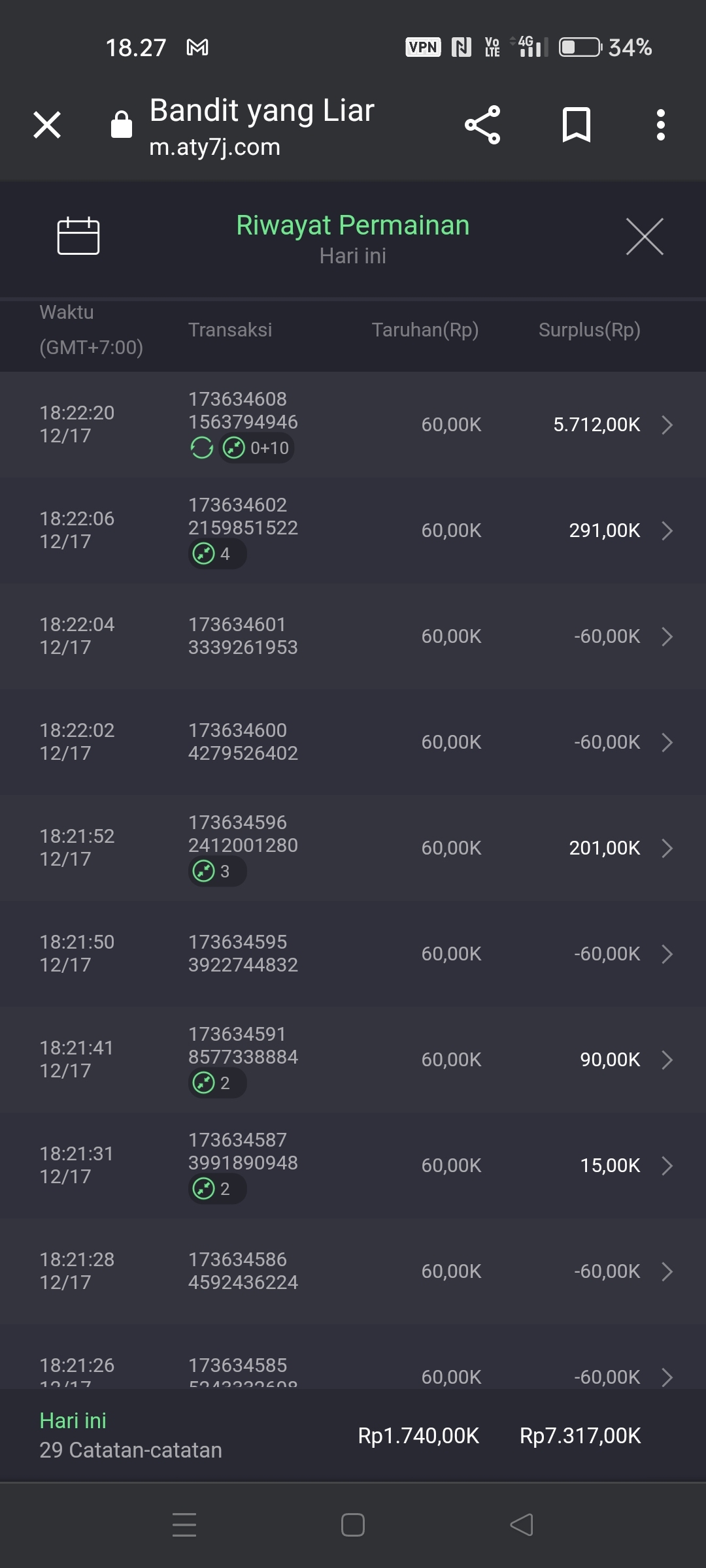Screen dimensions: 706x1568
Task: Tap the lock icon for site info
Action: (x=122, y=124)
